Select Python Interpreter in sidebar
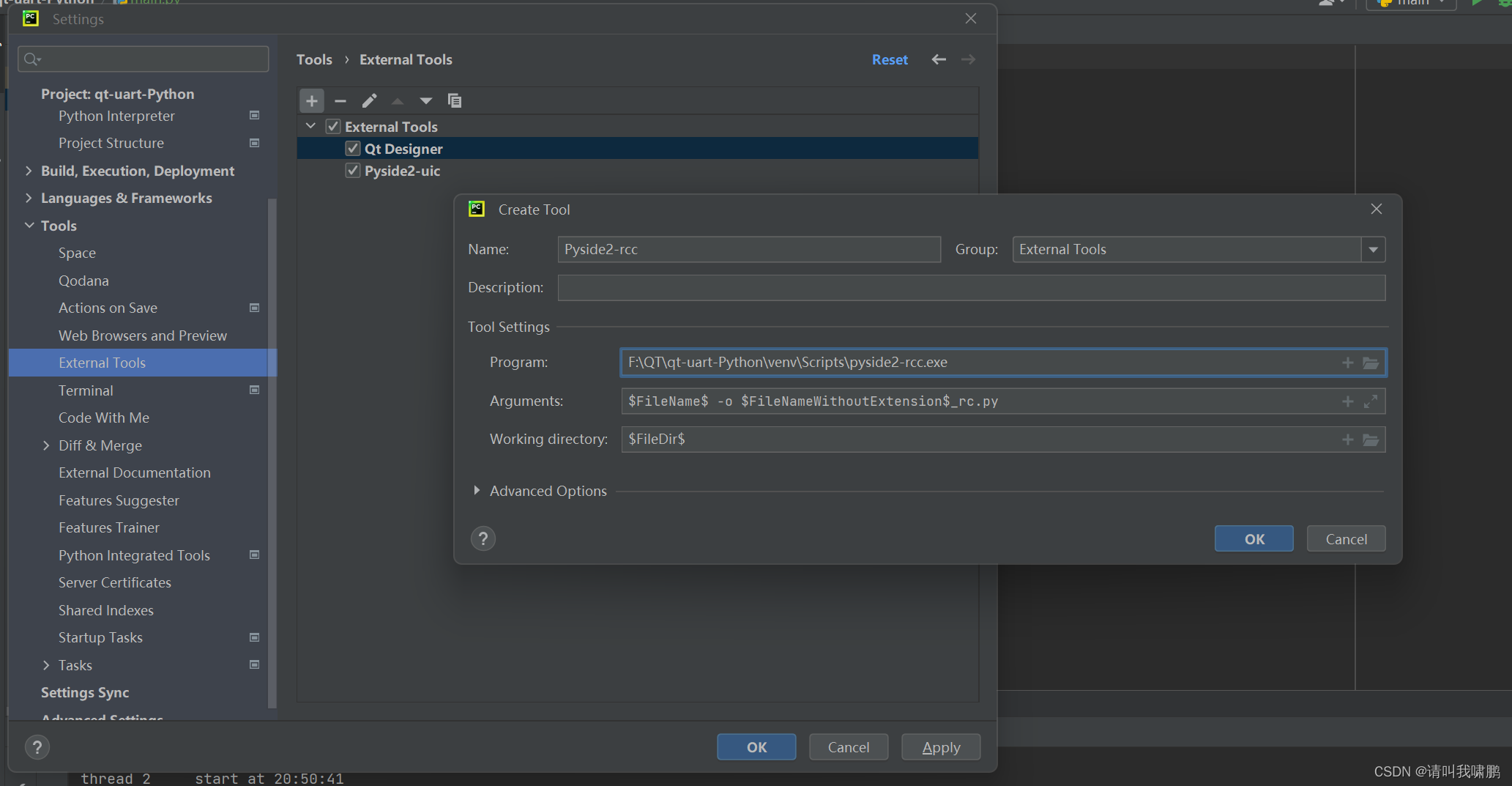Screen dimensions: 1512x786 (116, 116)
